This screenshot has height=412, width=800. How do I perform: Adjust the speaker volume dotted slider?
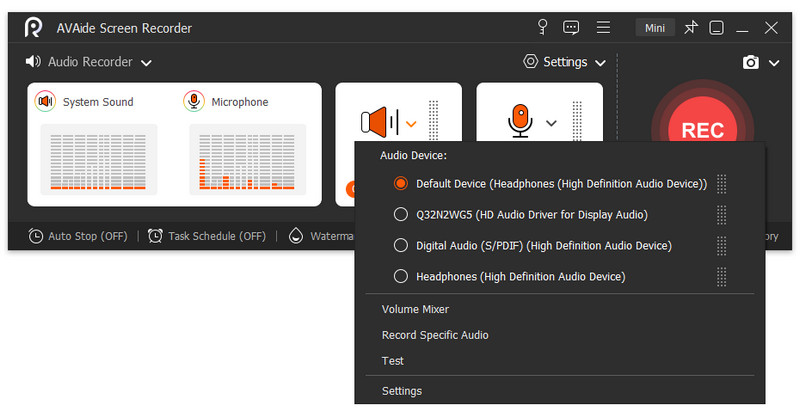click(x=433, y=121)
